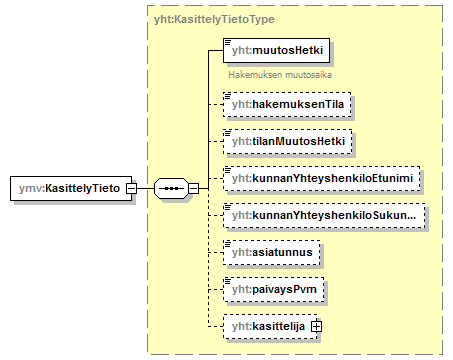
Task: Click text-content icon on yht:asiatunnus
Action: [x=228, y=244]
